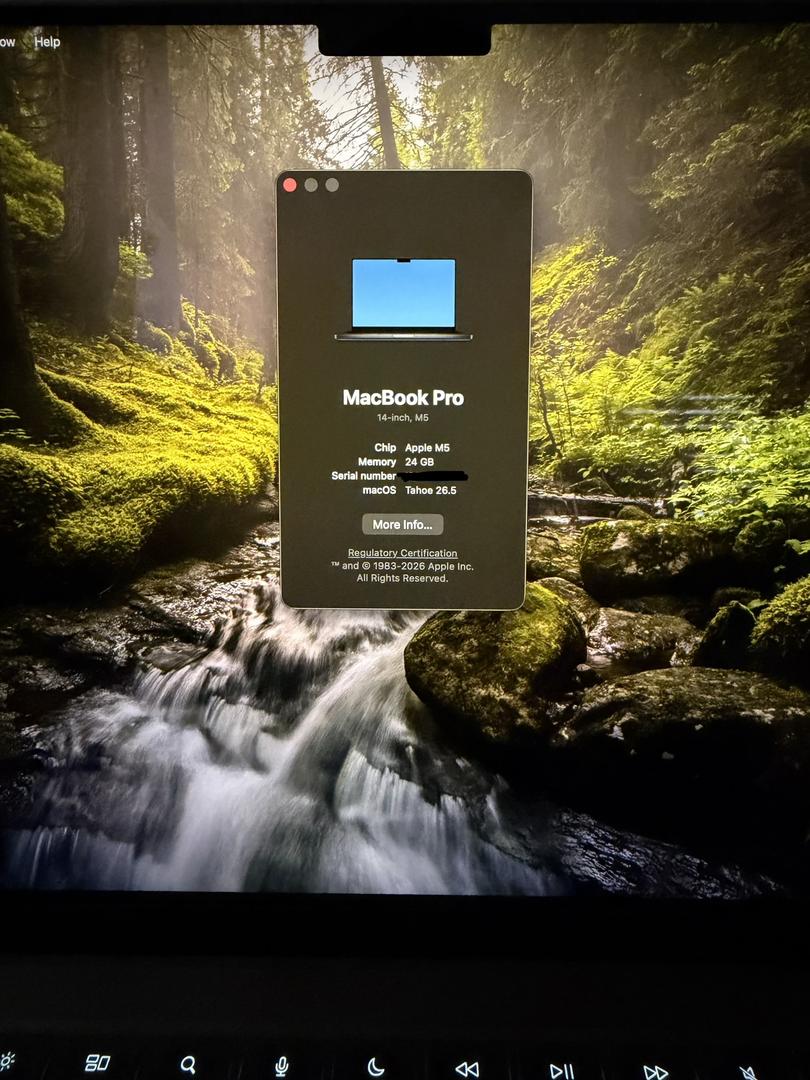
Task: Click the MacBook Pro laptop image
Action: pos(404,300)
